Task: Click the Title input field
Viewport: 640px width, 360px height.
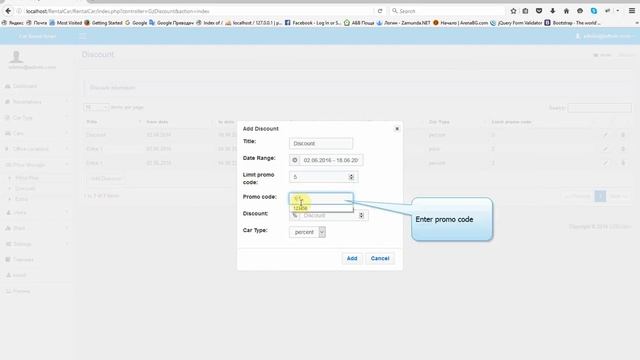Action: [321, 144]
